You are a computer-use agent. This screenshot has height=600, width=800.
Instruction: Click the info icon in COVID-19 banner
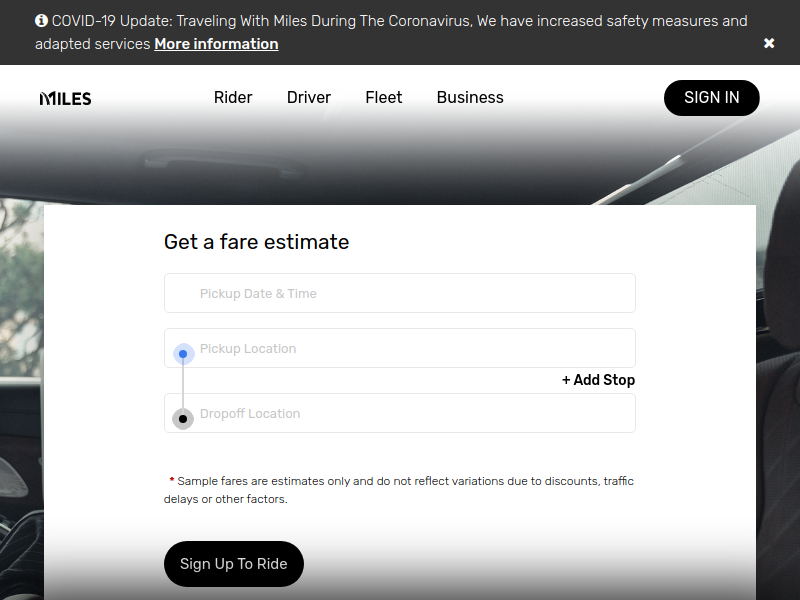pyautogui.click(x=41, y=20)
